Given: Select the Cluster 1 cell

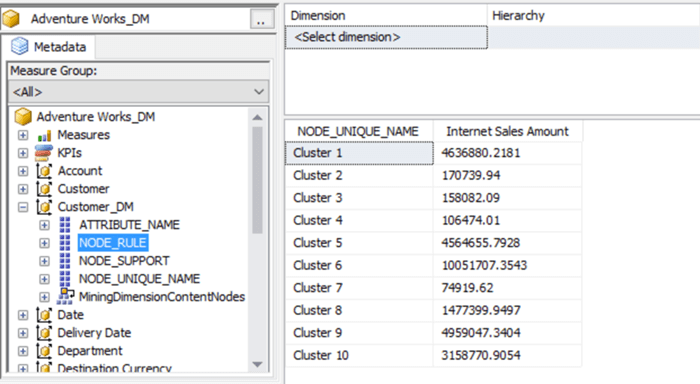Looking at the screenshot, I should point(359,153).
